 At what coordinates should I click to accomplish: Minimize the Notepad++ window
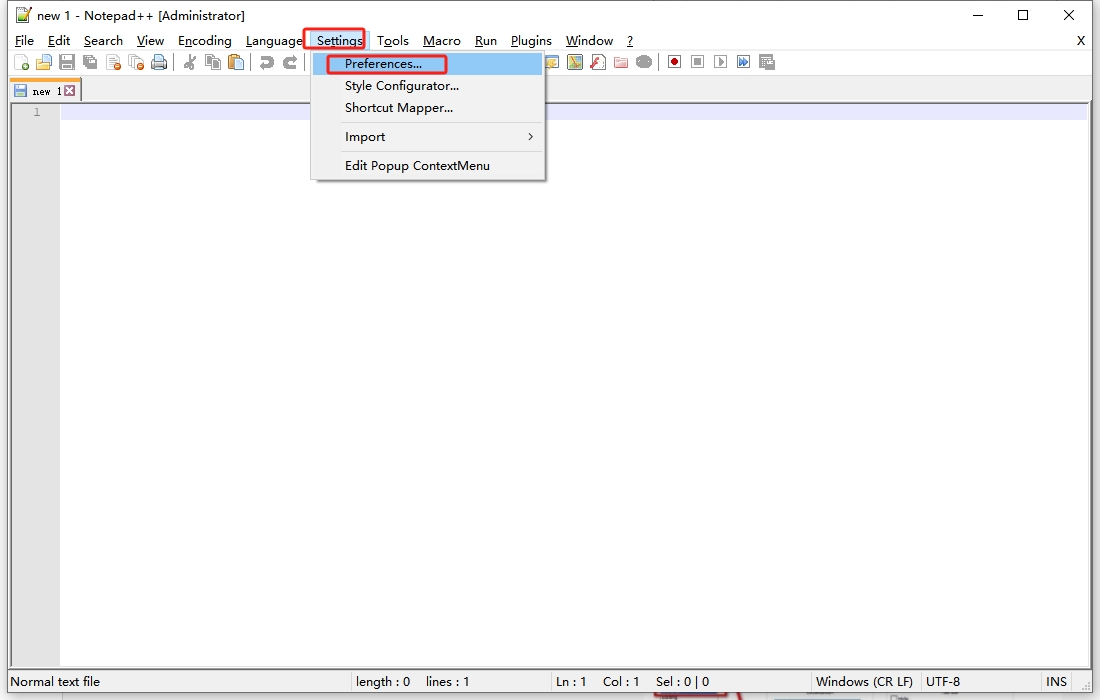[x=978, y=15]
